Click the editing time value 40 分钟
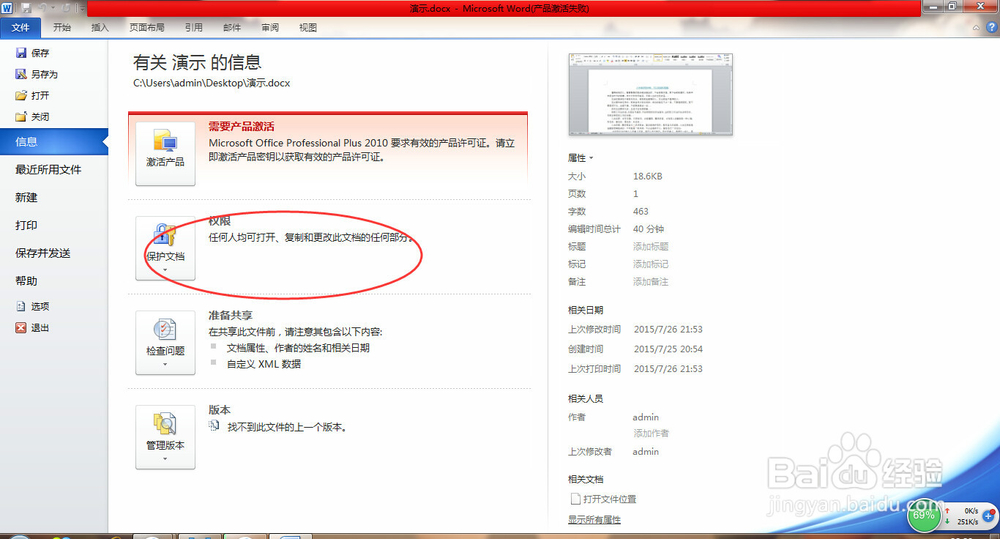The width and height of the screenshot is (1000, 539). click(648, 229)
